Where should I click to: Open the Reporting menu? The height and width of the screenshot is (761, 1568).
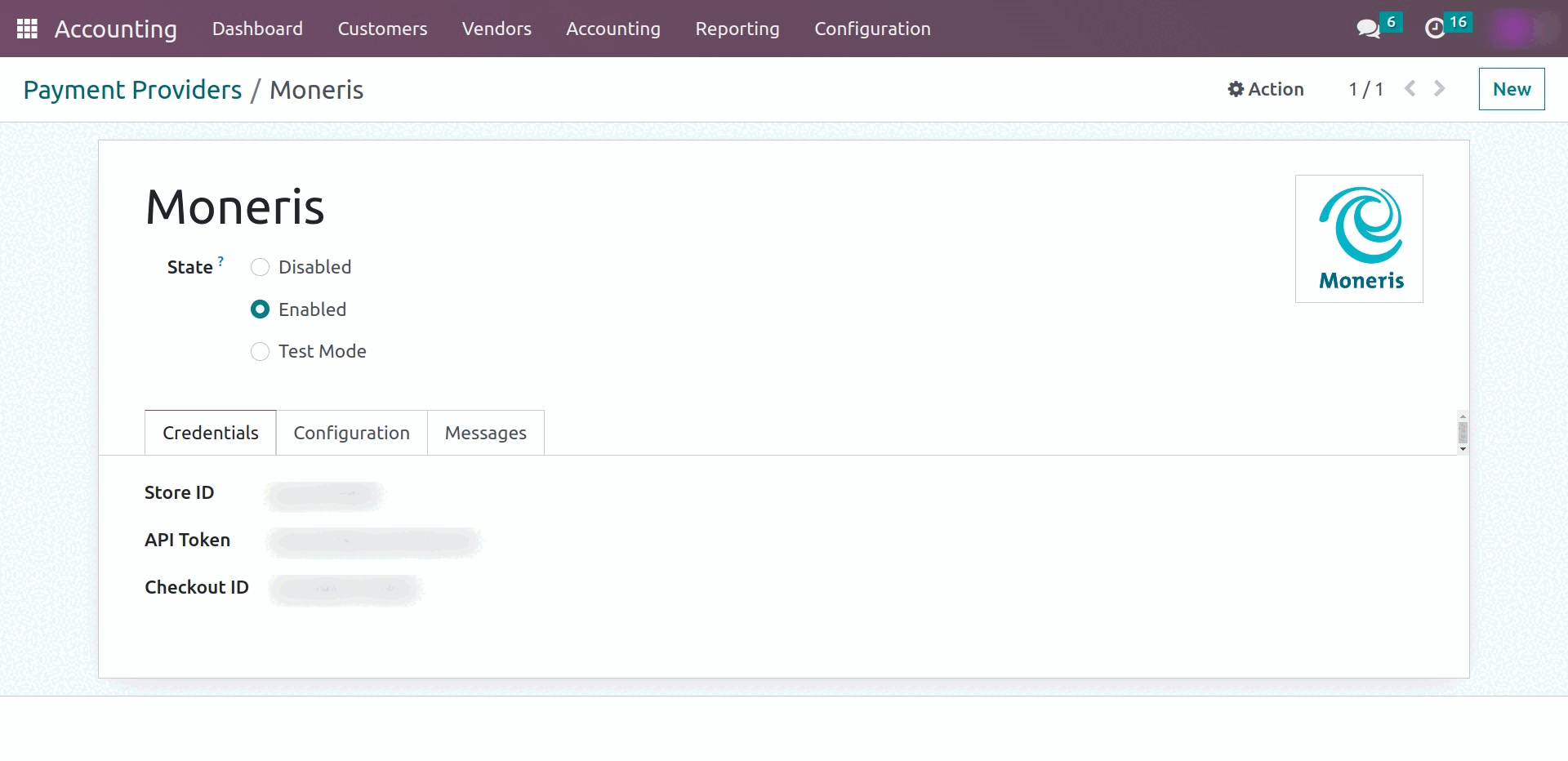point(737,29)
